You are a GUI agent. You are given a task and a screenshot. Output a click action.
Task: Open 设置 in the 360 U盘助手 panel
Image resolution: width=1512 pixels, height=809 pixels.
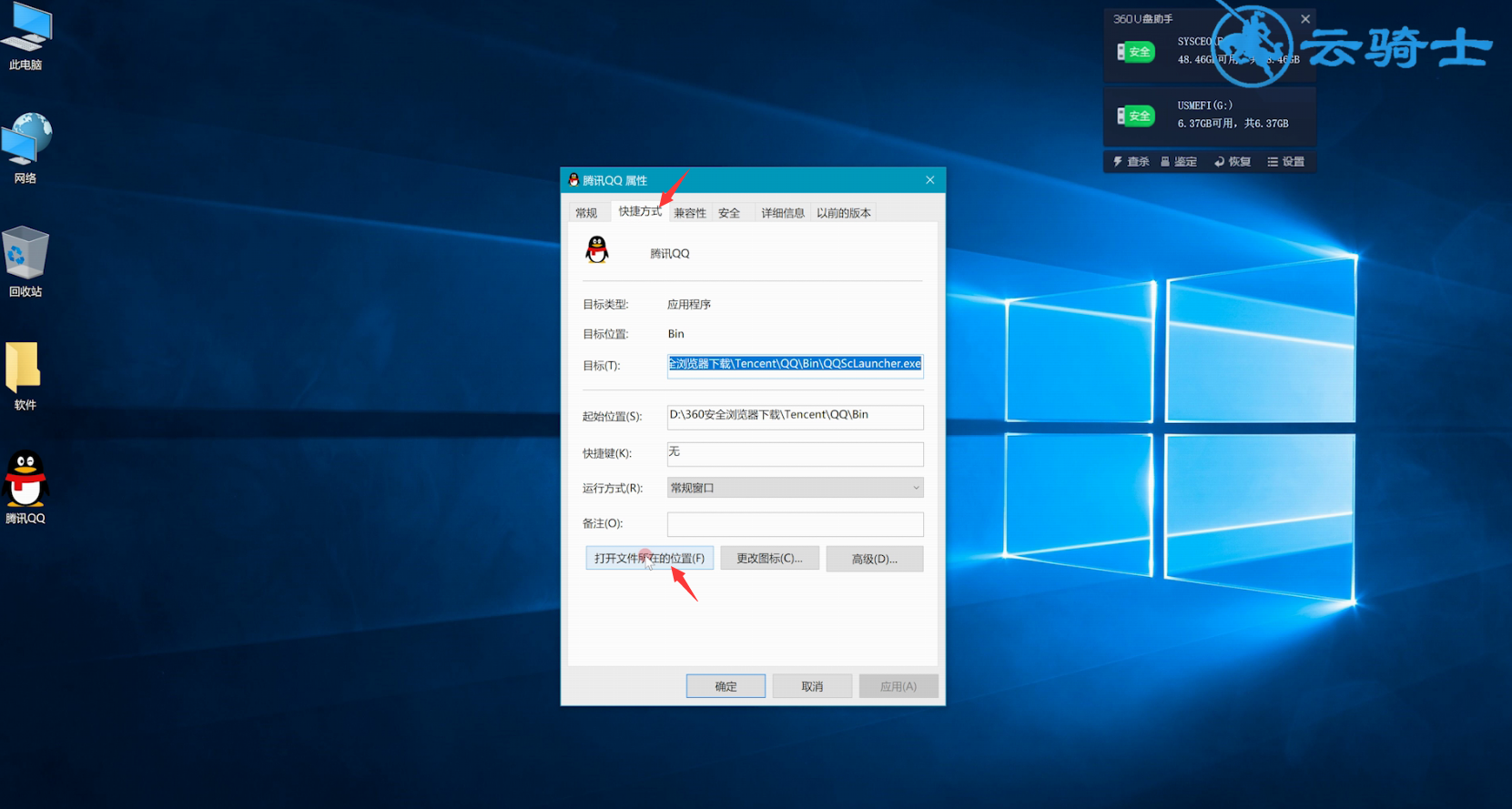(x=1285, y=161)
